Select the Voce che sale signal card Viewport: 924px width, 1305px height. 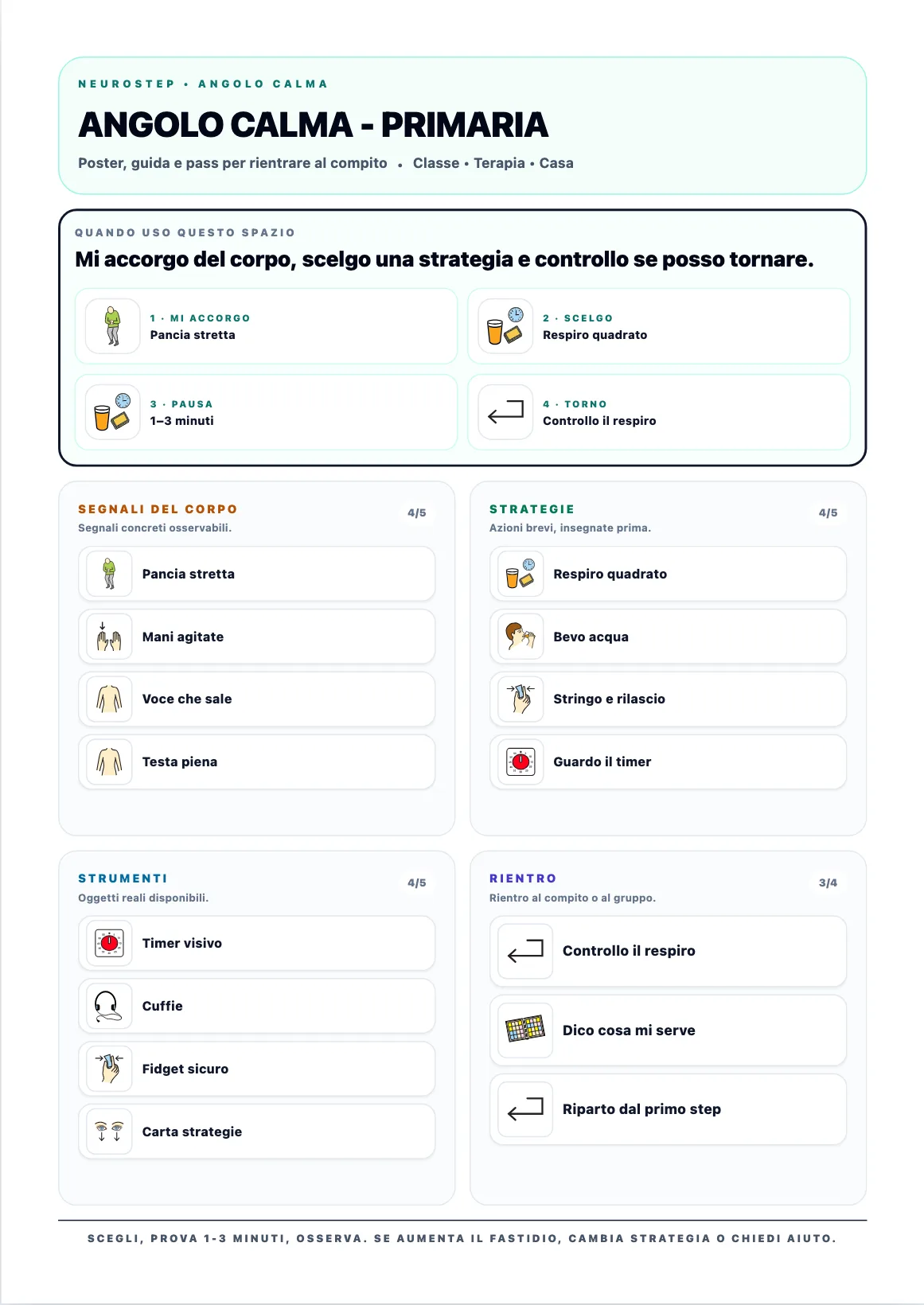click(256, 699)
